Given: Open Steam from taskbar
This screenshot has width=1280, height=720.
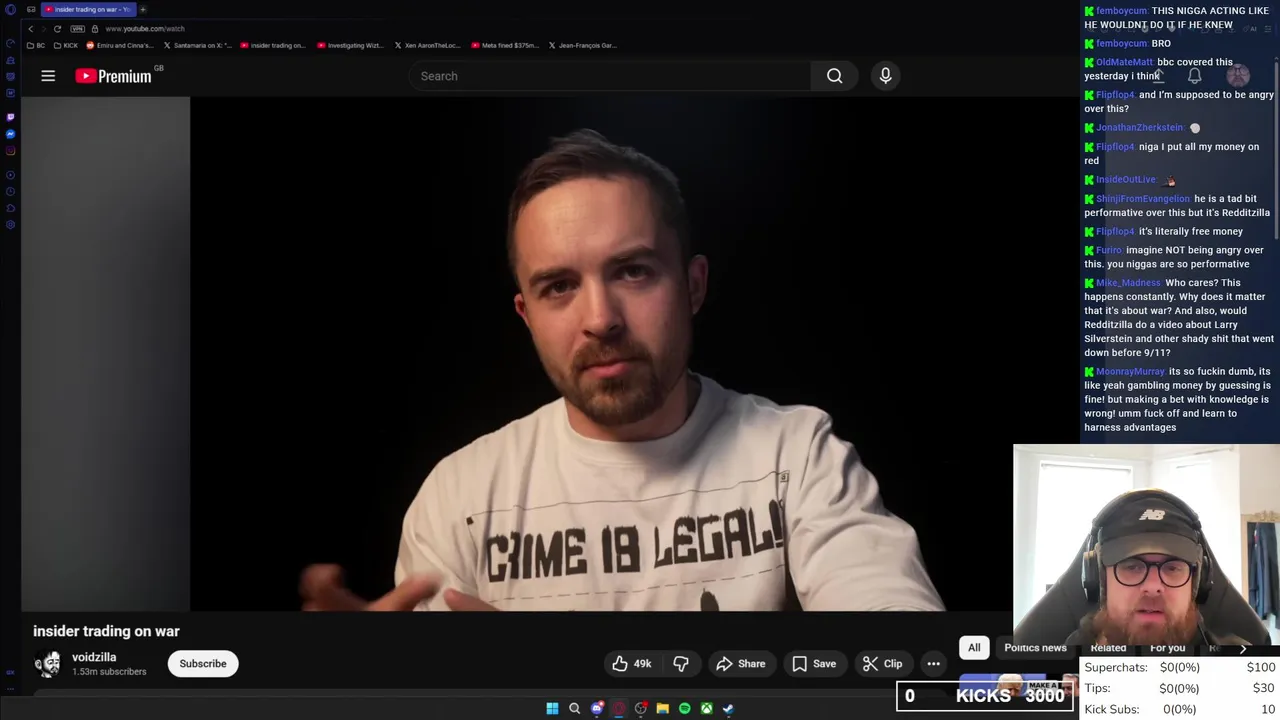Looking at the screenshot, I should pos(728,708).
